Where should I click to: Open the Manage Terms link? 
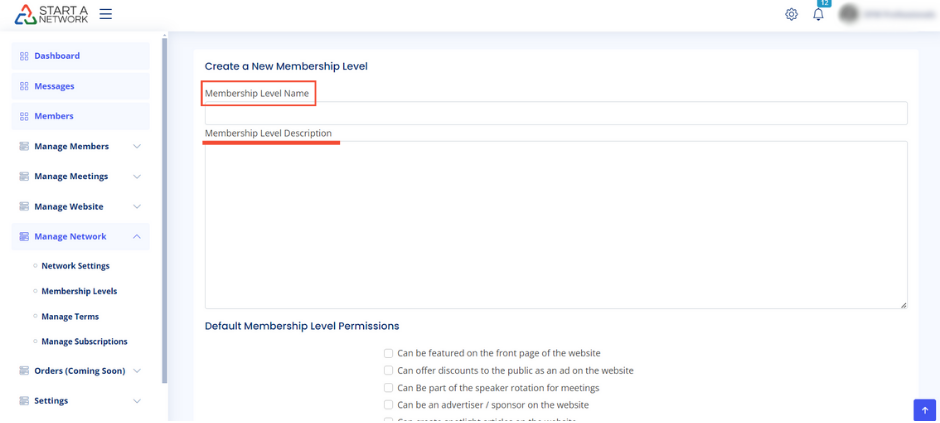click(x=69, y=316)
